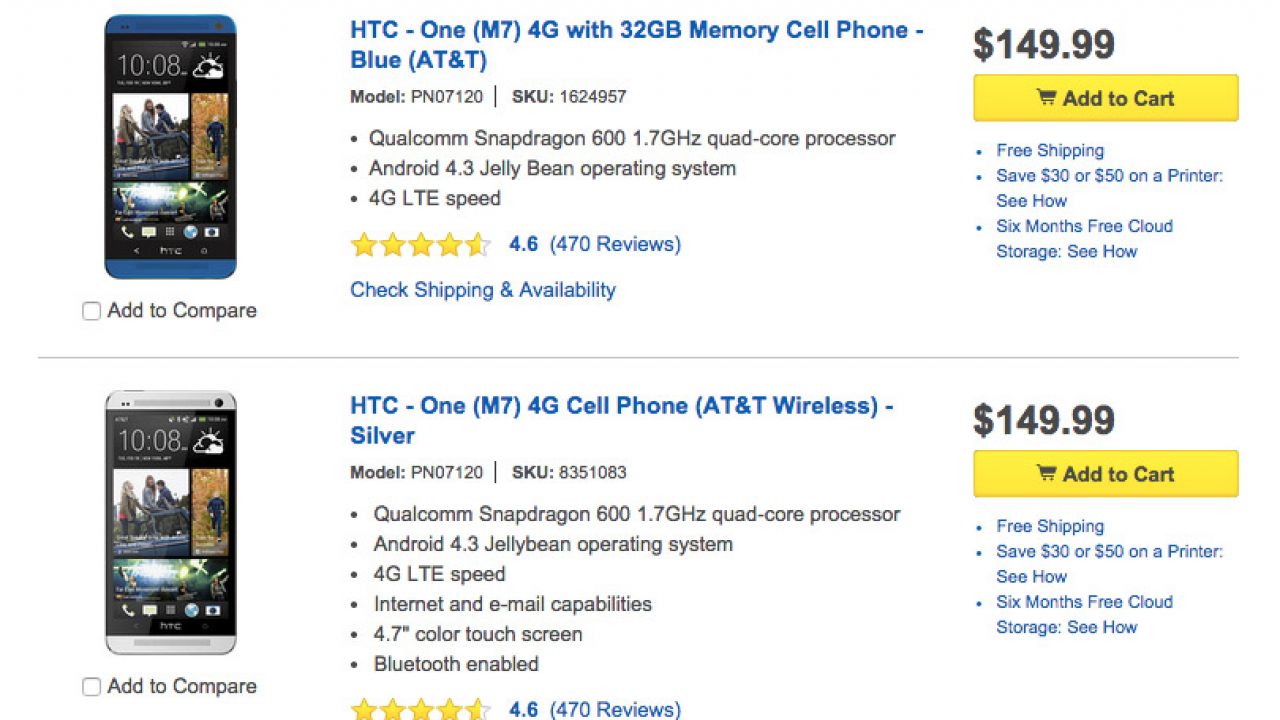The image size is (1280, 720).
Task: View 470 Reviews for blue HTC One
Action: 614,244
